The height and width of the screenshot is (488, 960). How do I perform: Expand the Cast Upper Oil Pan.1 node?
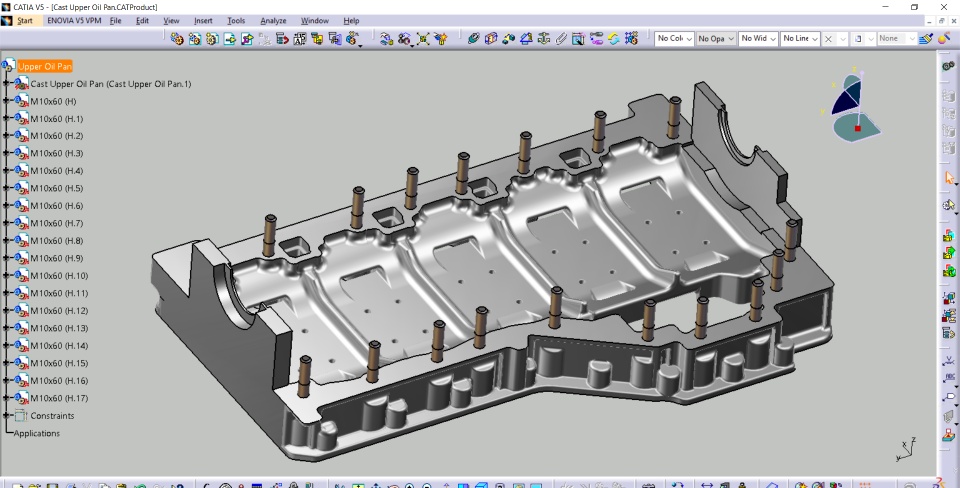[x=8, y=84]
